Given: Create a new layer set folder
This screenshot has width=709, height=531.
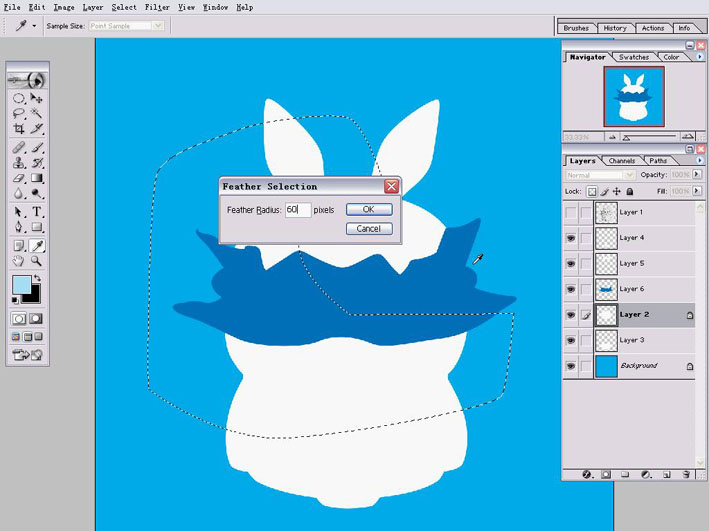Looking at the screenshot, I should point(625,474).
